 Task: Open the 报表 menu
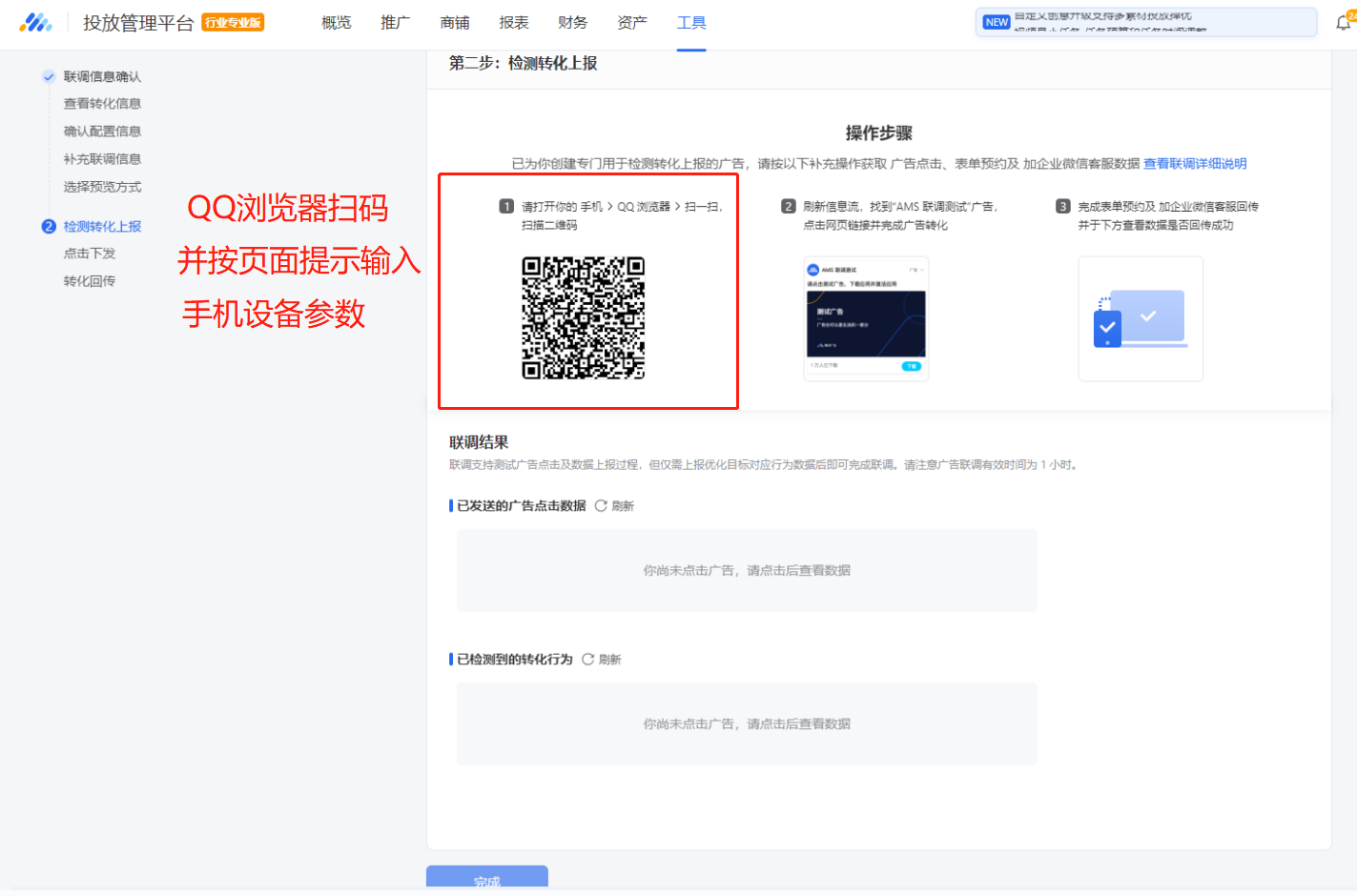coord(513,23)
